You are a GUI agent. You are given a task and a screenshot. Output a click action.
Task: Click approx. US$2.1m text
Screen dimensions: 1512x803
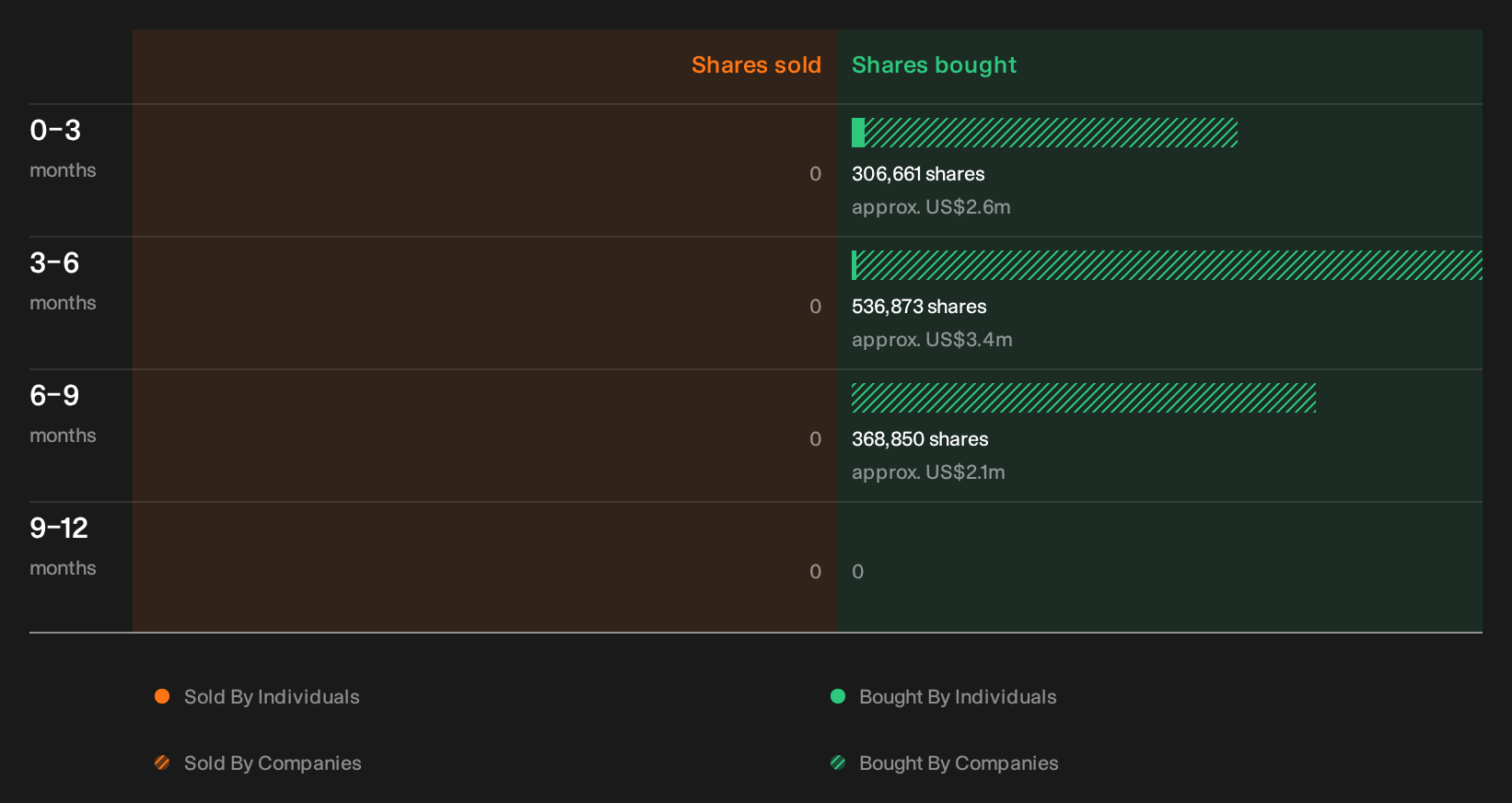[x=928, y=472]
